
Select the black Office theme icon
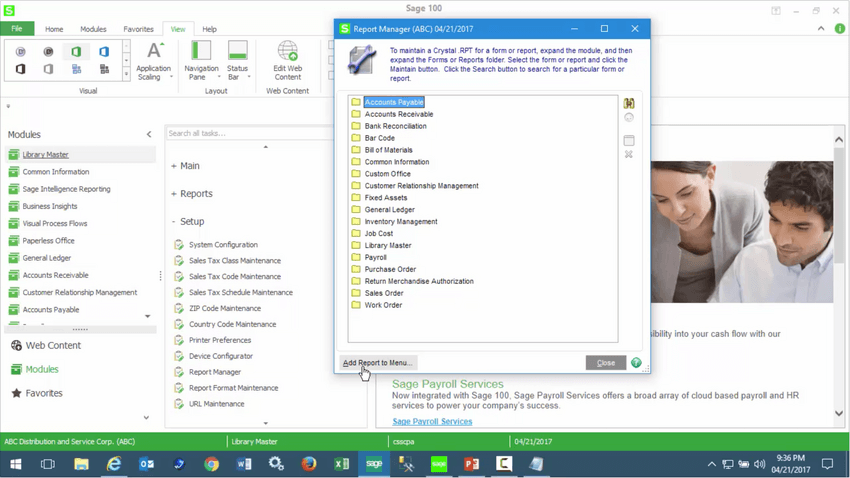(x=21, y=69)
